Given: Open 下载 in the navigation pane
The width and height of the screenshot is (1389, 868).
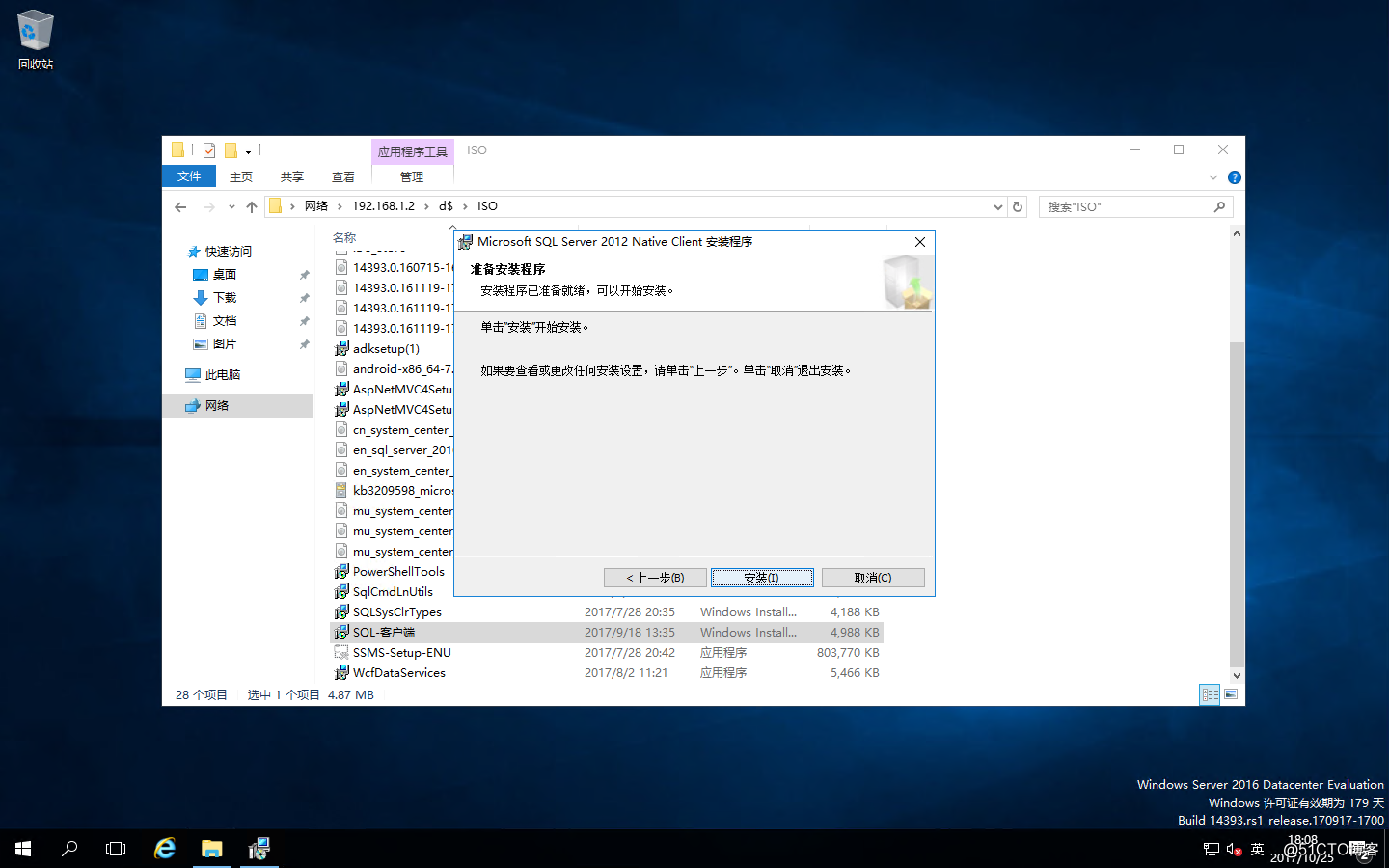Looking at the screenshot, I should pyautogui.click(x=225, y=298).
